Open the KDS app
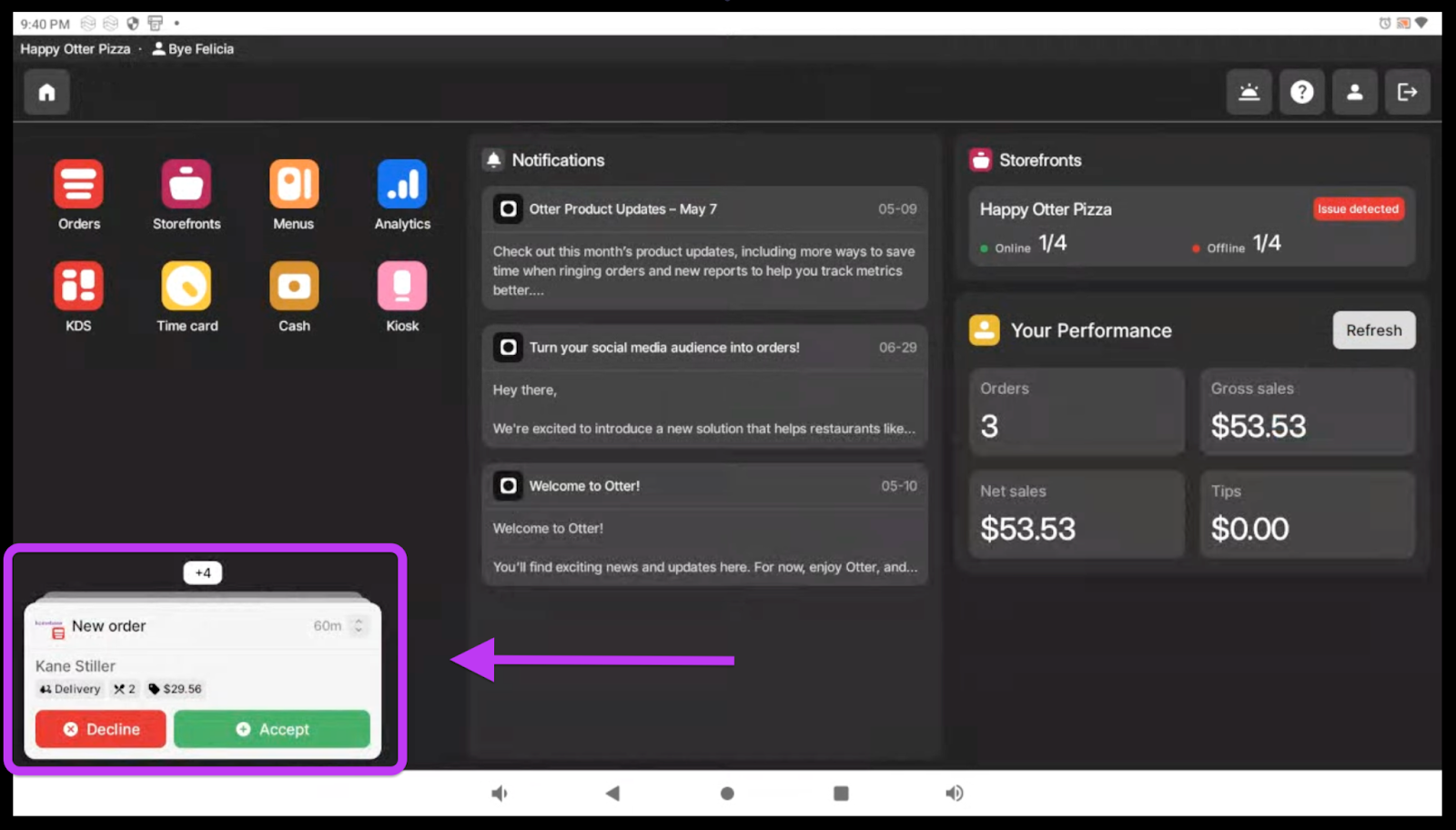This screenshot has width=1456, height=830. (x=78, y=287)
